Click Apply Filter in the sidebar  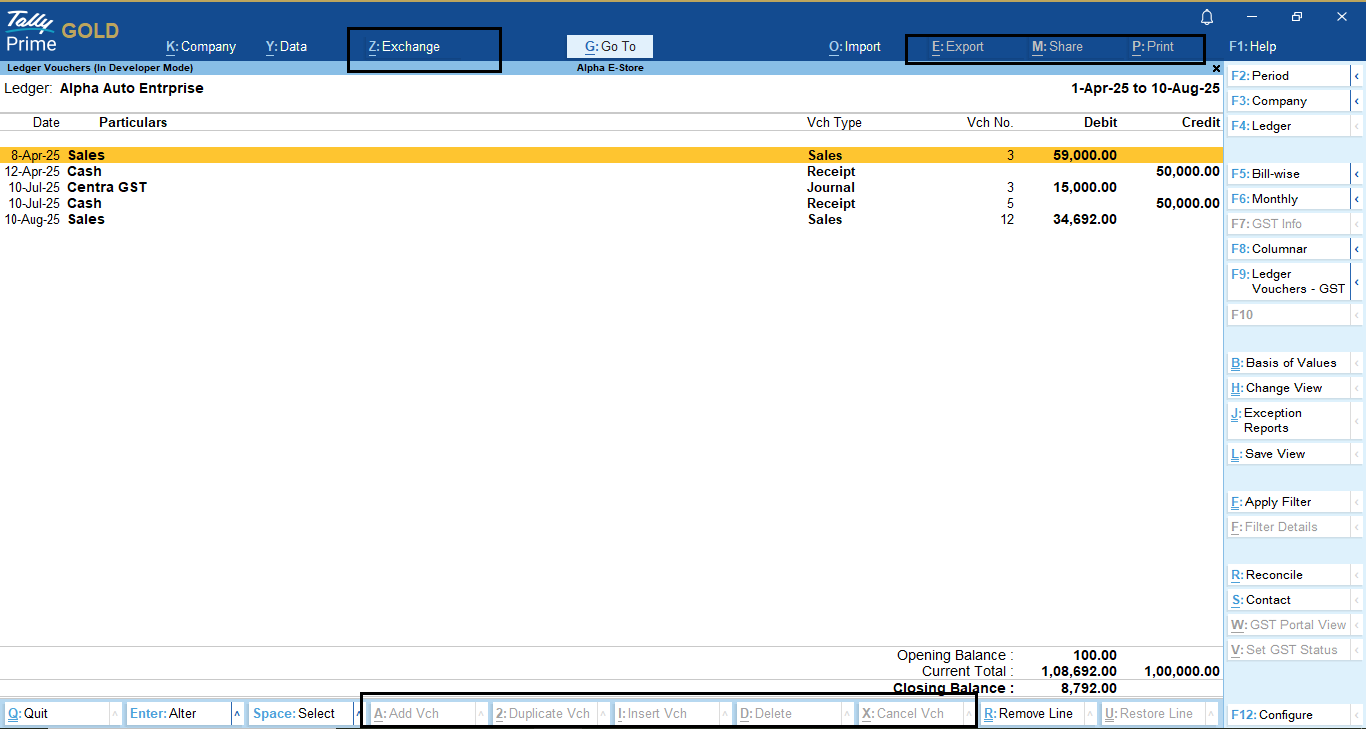tap(1284, 502)
